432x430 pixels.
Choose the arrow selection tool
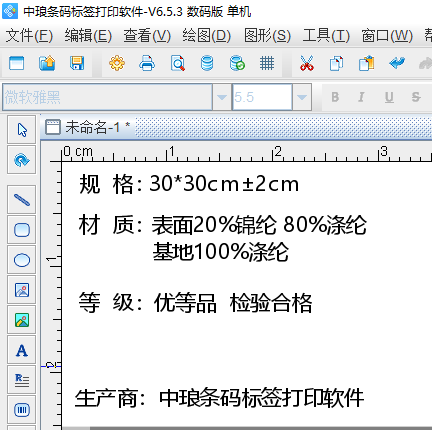(22, 130)
